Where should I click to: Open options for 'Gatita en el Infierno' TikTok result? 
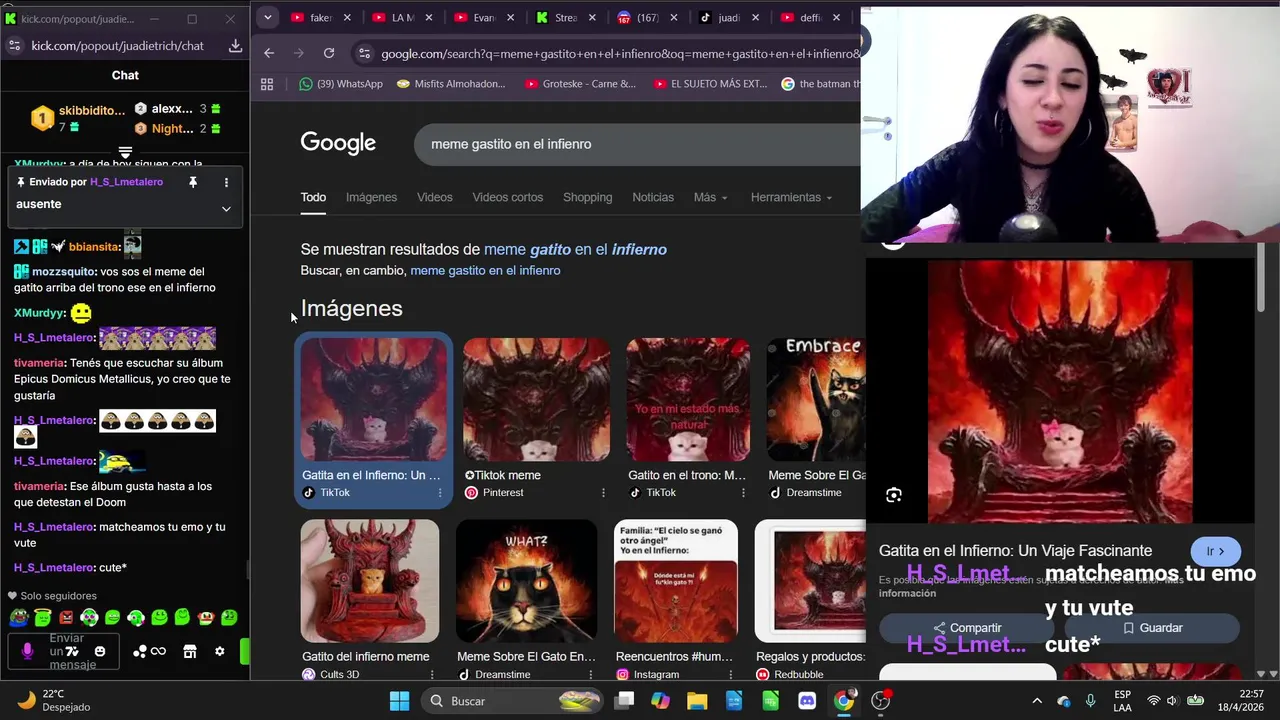pos(440,493)
